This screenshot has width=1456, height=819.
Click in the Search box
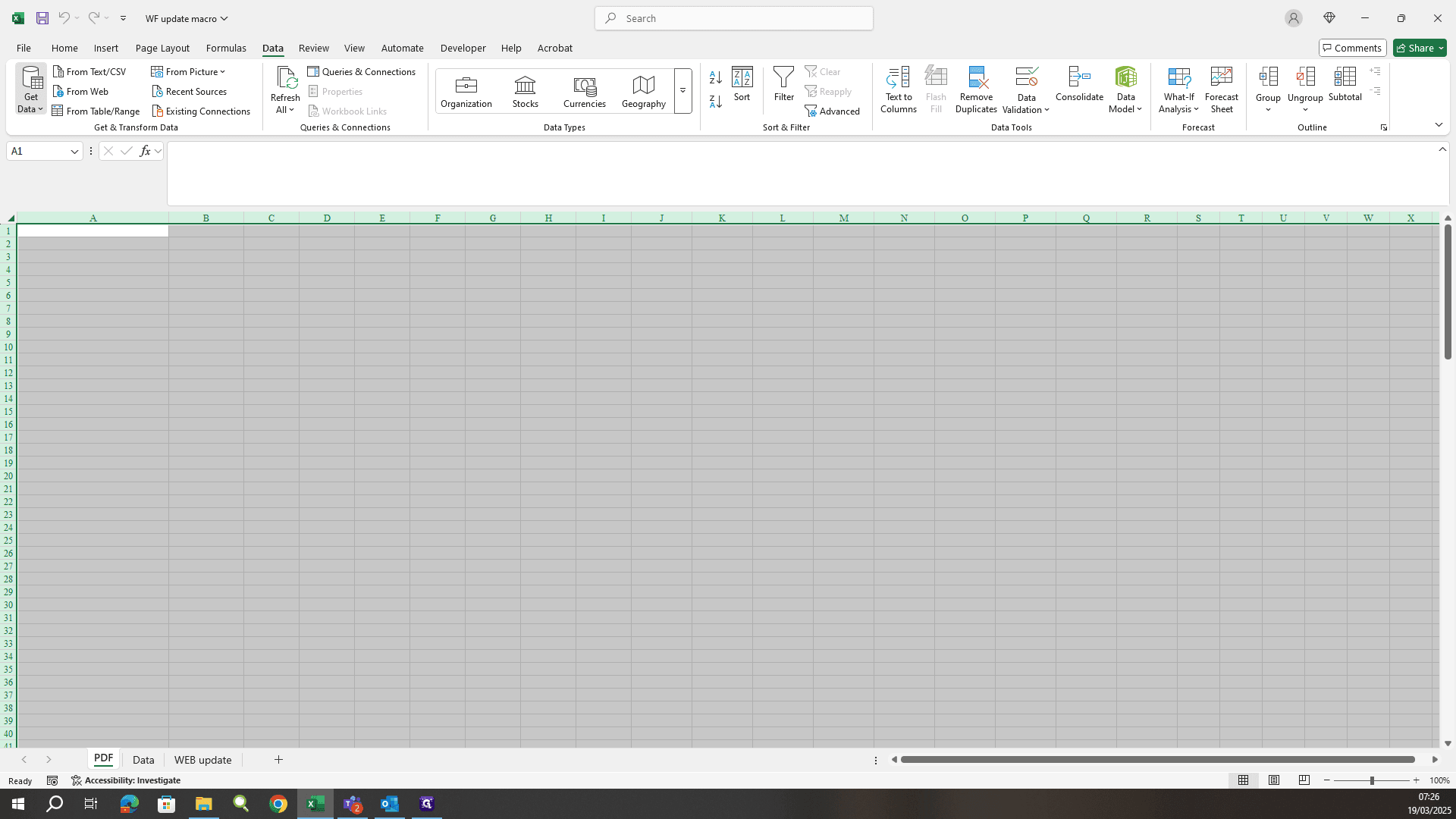[734, 18]
